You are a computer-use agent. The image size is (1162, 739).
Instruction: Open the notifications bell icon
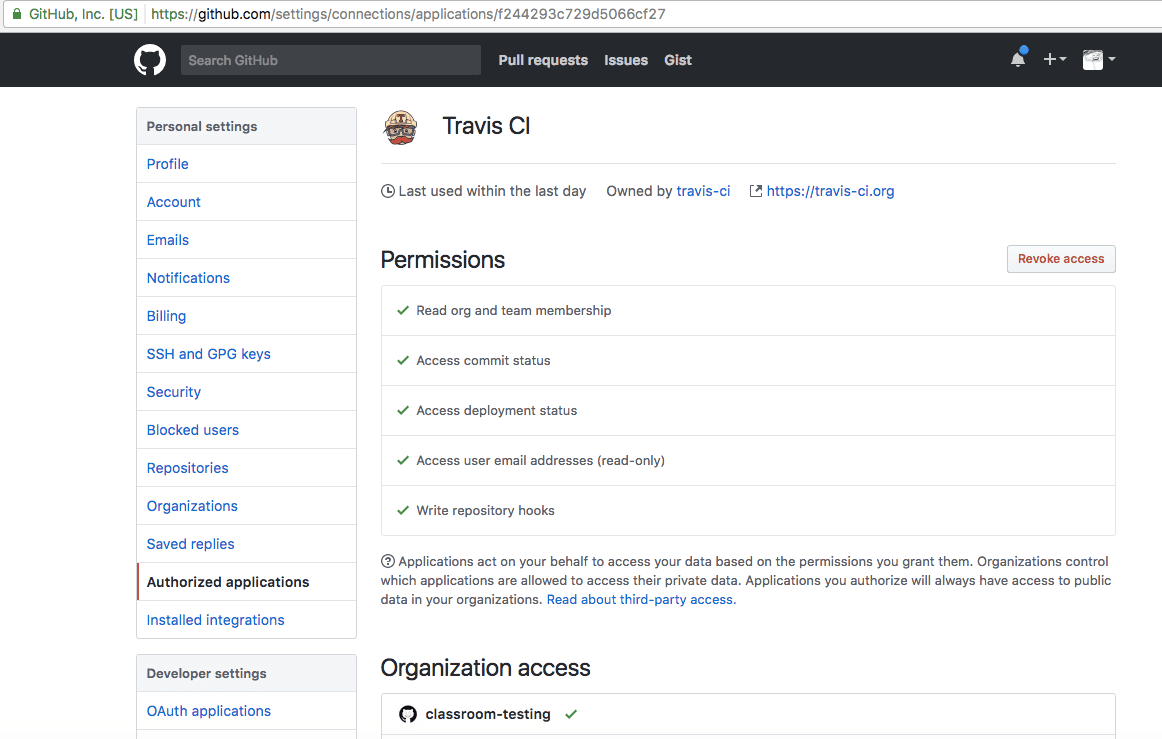tap(1018, 59)
